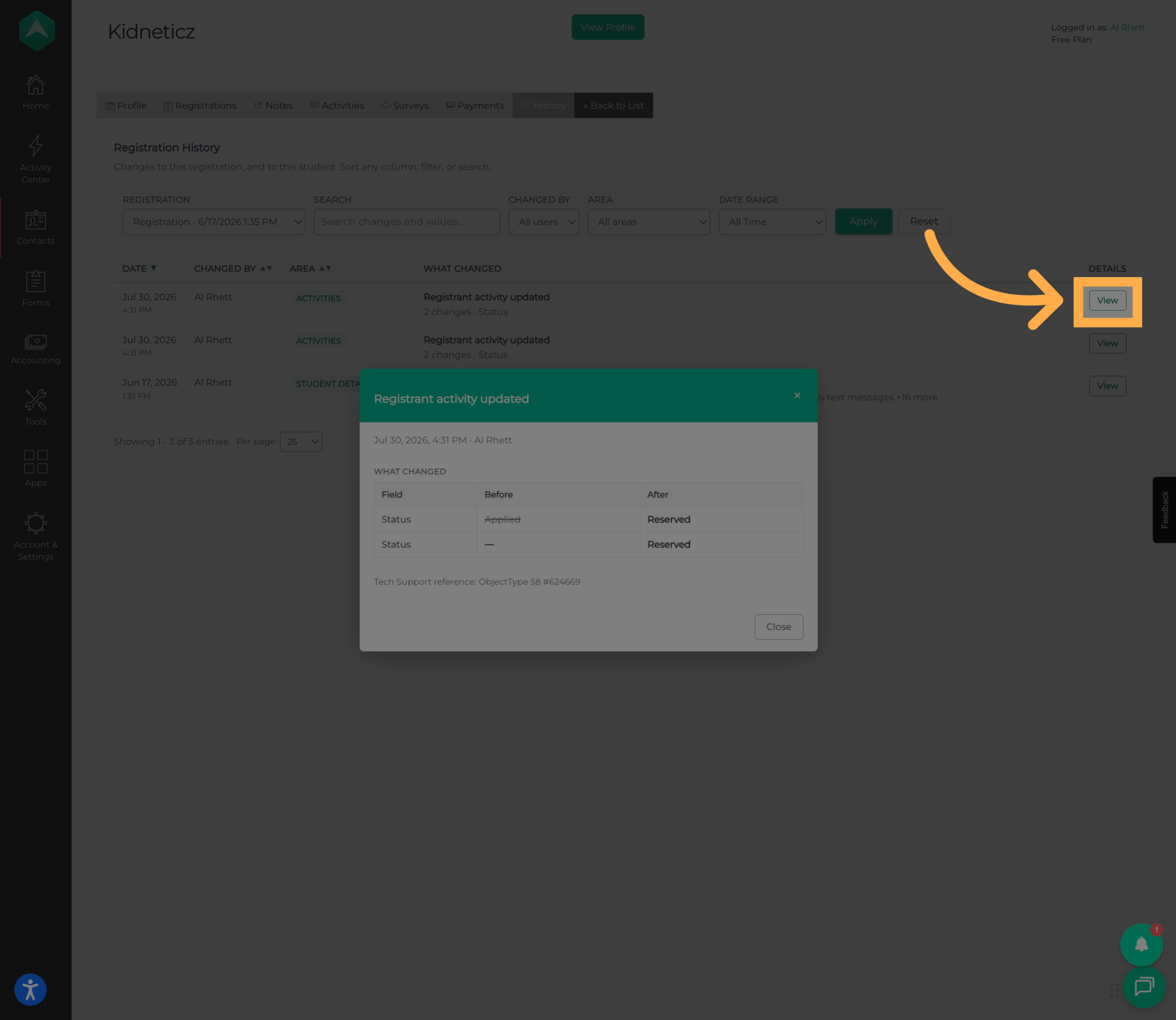The width and height of the screenshot is (1176, 1020).
Task: Open Accounting sidebar icon
Action: (x=35, y=342)
